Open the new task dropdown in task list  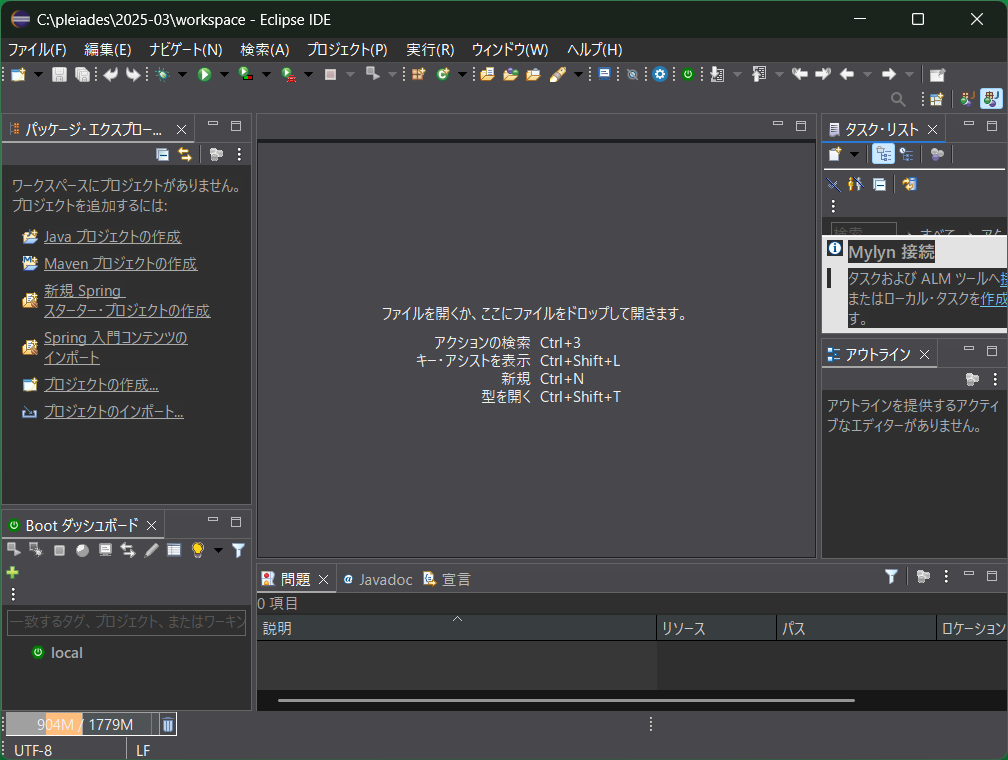855,153
